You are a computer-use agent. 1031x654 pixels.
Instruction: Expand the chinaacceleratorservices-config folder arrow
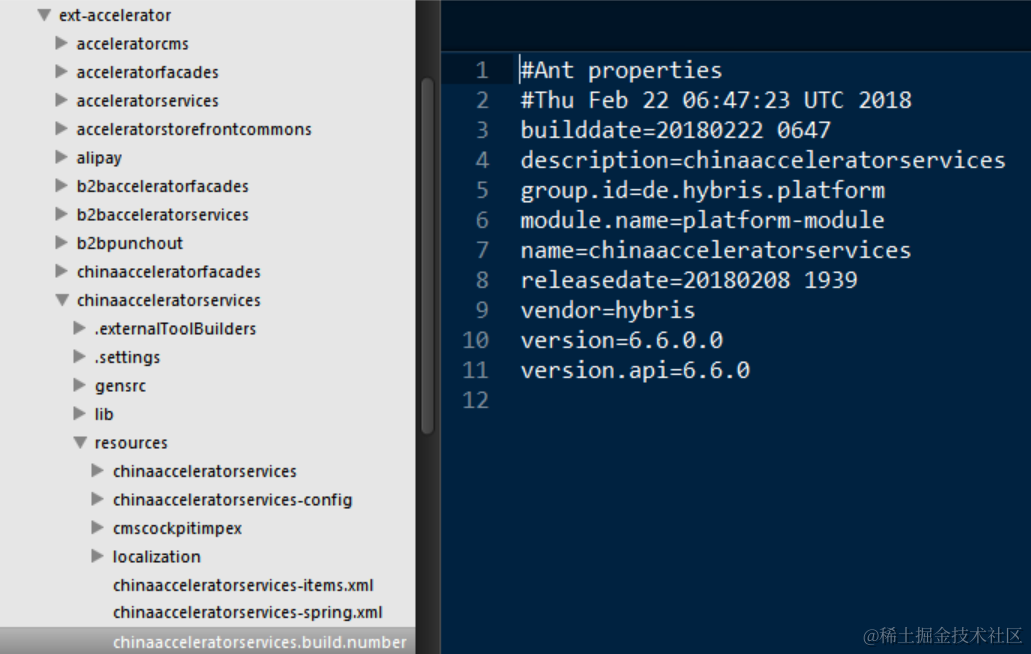(97, 499)
